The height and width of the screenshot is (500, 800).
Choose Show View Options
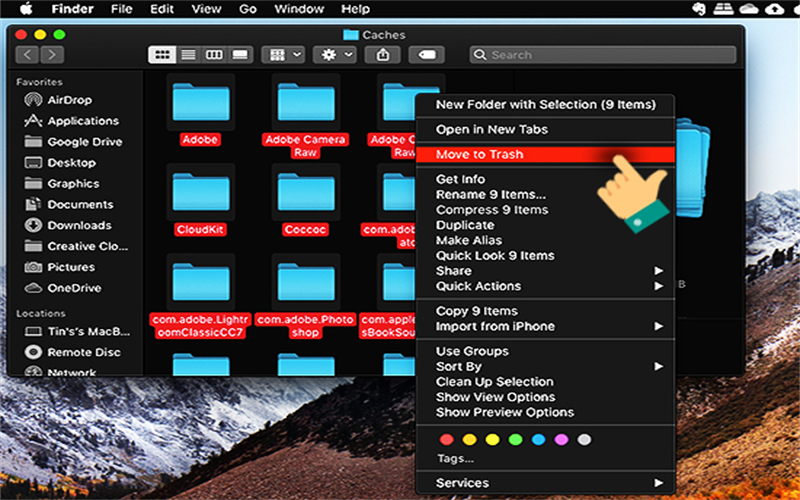click(x=545, y=397)
